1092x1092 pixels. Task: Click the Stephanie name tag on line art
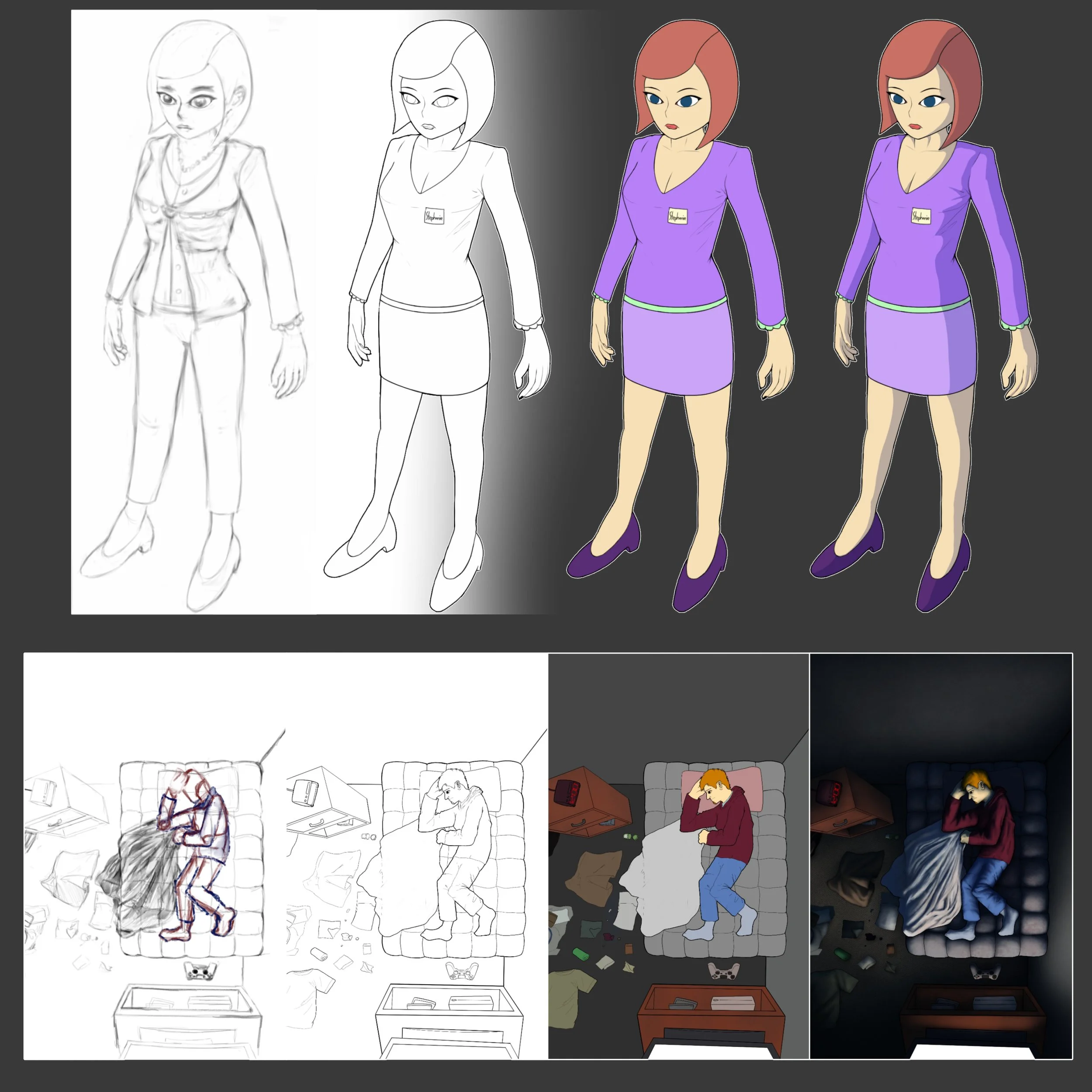pos(434,216)
